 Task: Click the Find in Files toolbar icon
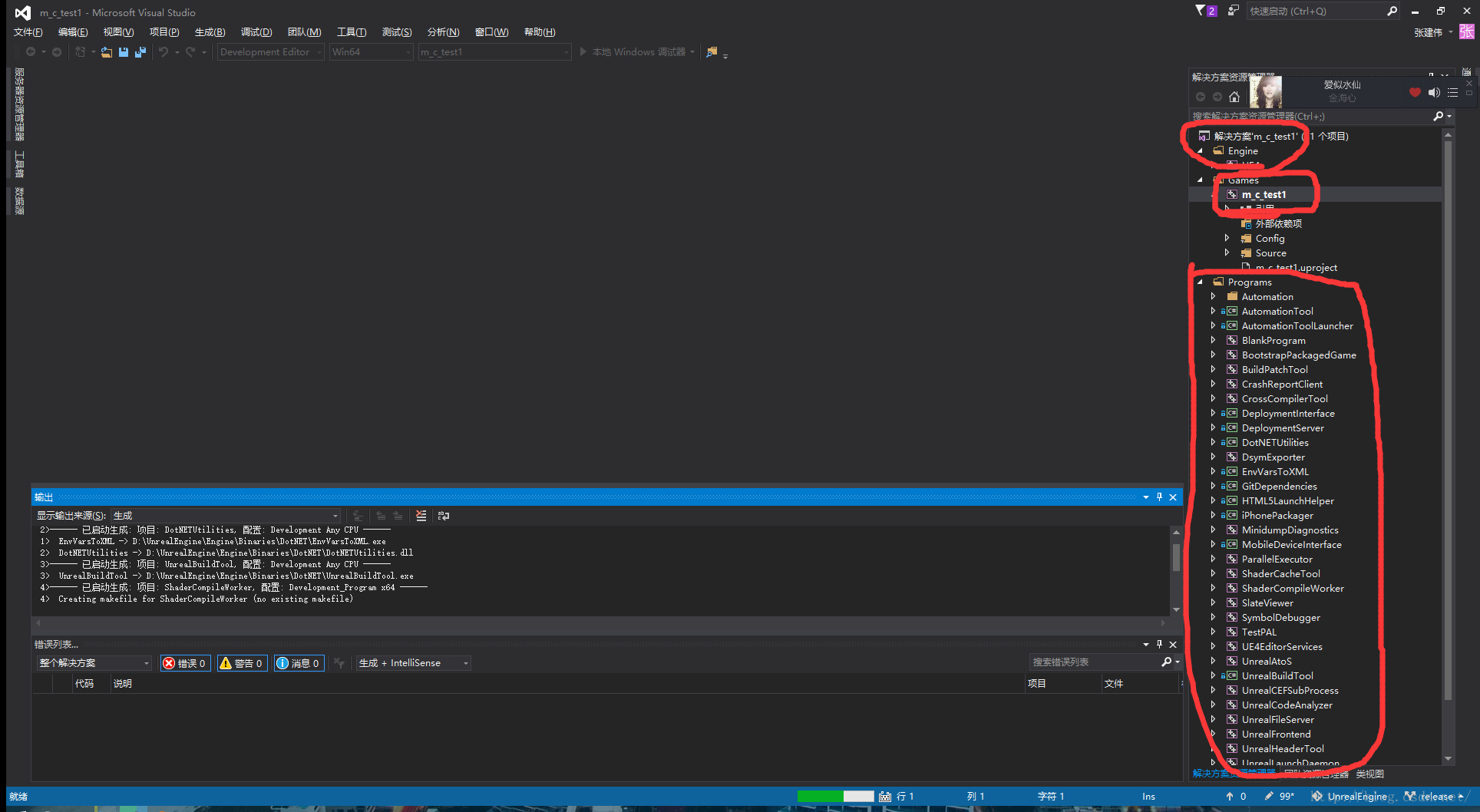point(712,52)
